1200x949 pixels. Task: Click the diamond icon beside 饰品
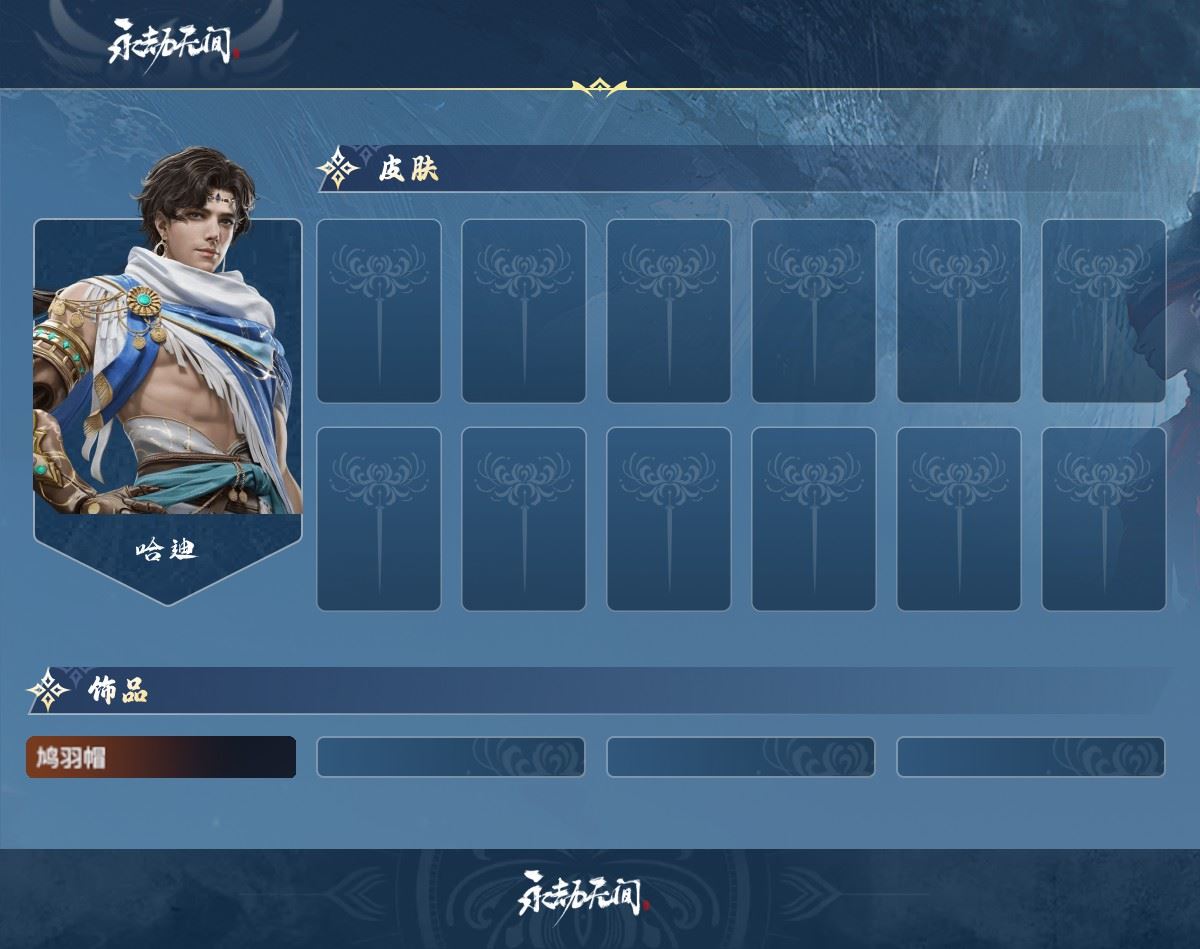tap(48, 690)
